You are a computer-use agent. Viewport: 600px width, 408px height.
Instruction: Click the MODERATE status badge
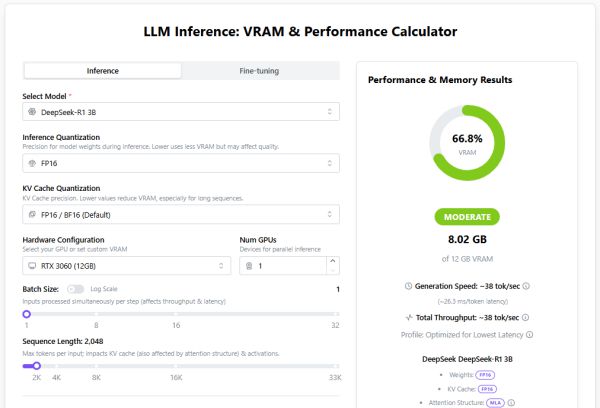click(x=467, y=216)
